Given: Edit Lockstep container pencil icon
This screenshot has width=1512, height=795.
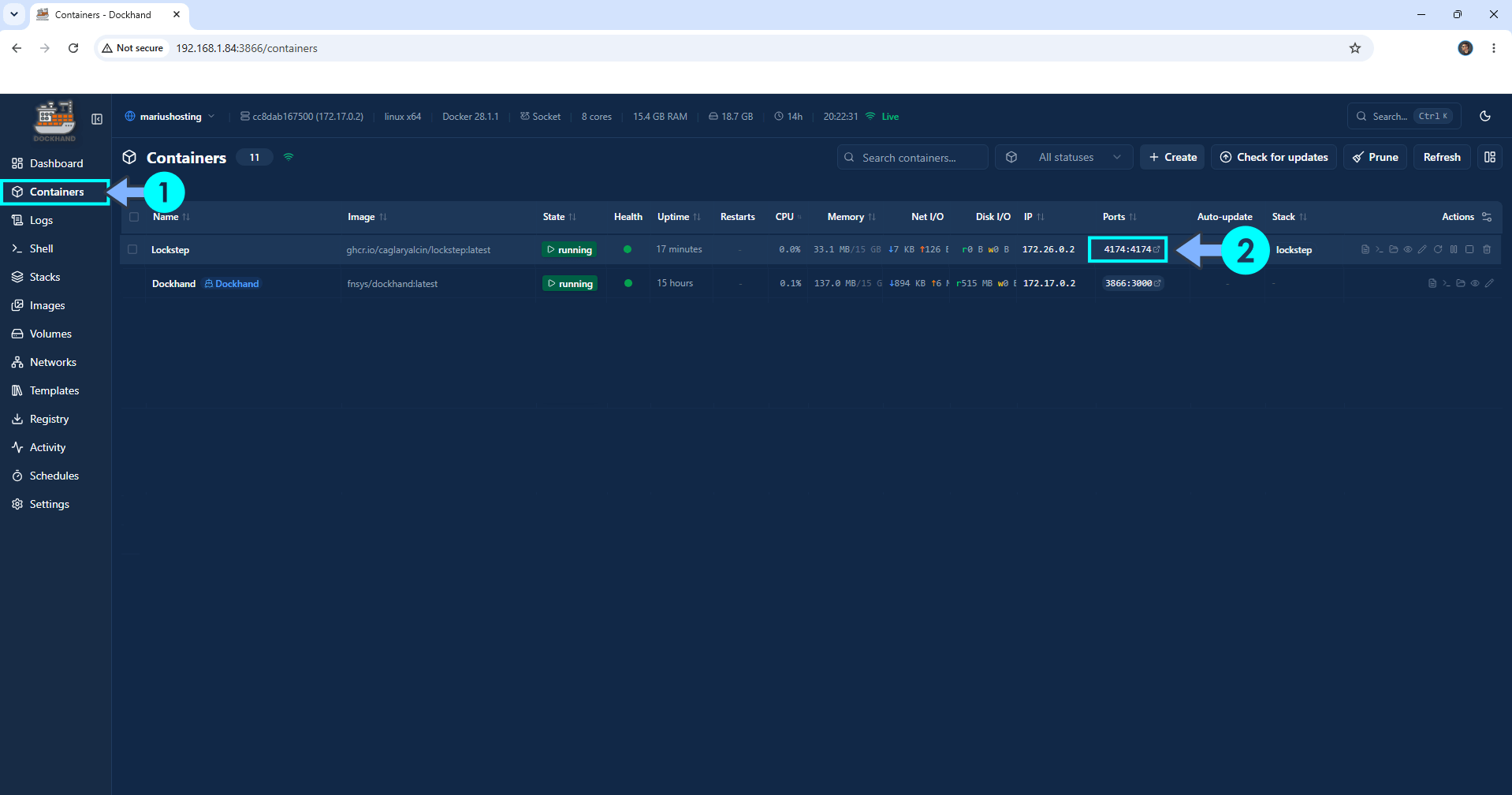Looking at the screenshot, I should [x=1422, y=249].
